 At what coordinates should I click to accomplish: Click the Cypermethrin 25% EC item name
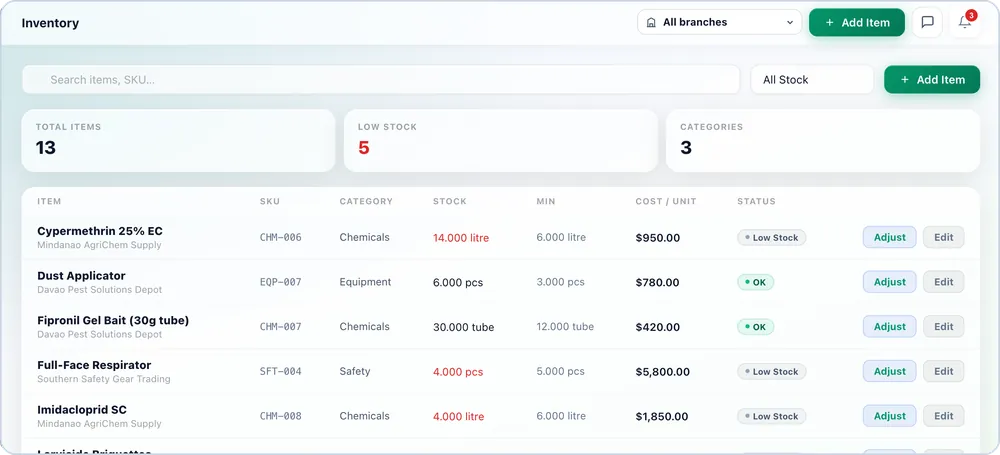(100, 231)
